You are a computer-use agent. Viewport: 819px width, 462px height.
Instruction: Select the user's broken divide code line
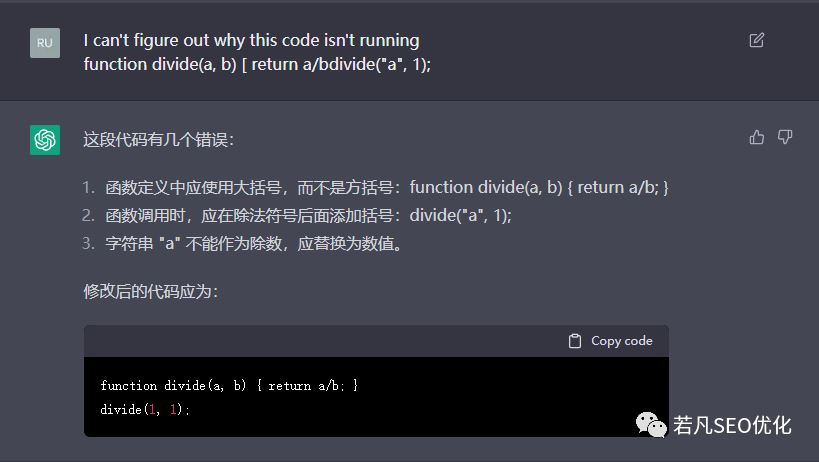tap(257, 63)
